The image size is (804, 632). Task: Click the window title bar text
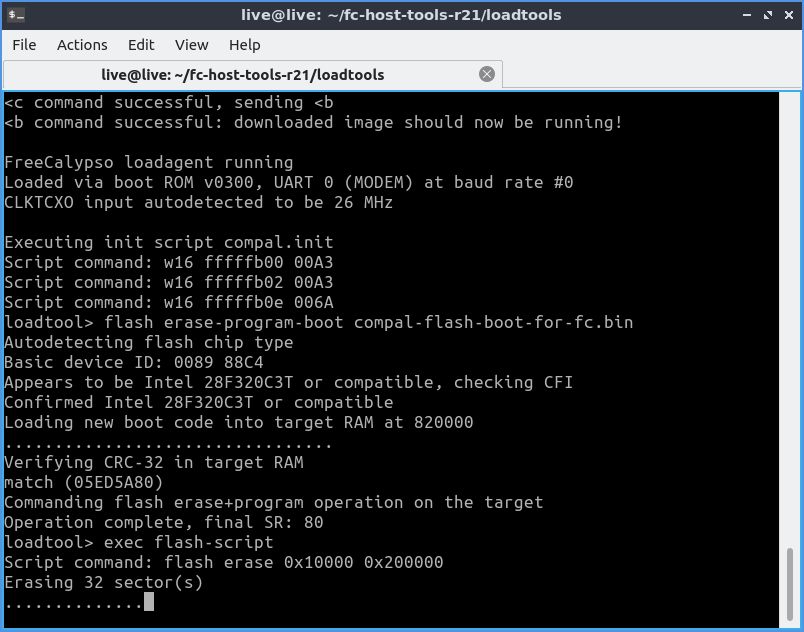point(401,15)
